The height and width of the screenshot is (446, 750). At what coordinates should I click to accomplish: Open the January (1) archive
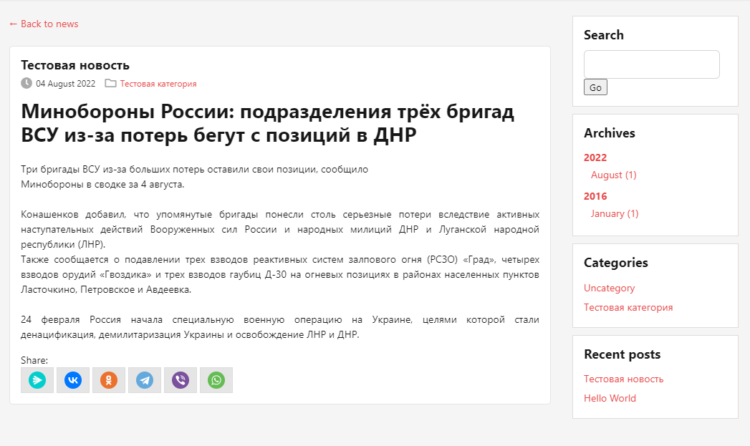tap(615, 214)
